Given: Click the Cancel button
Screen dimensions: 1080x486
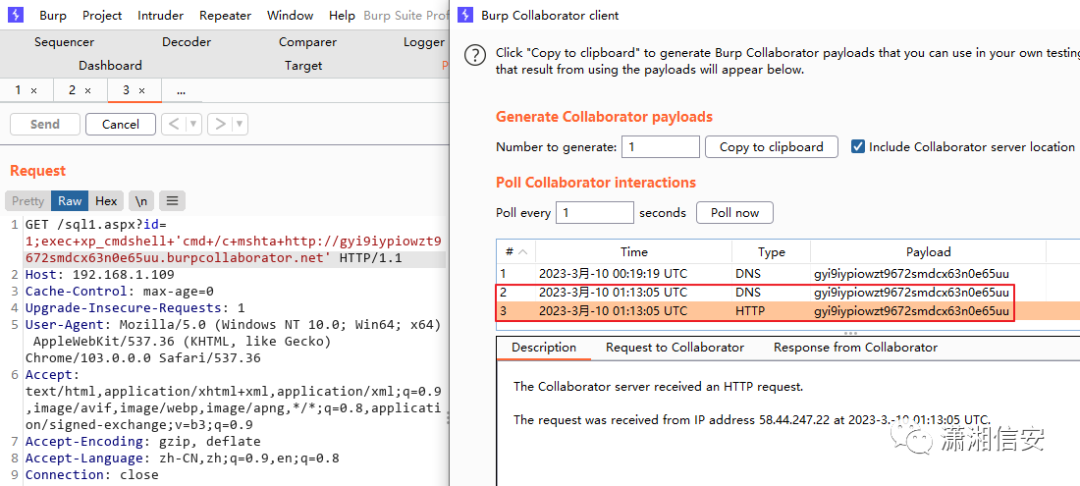Looking at the screenshot, I should 121,125.
